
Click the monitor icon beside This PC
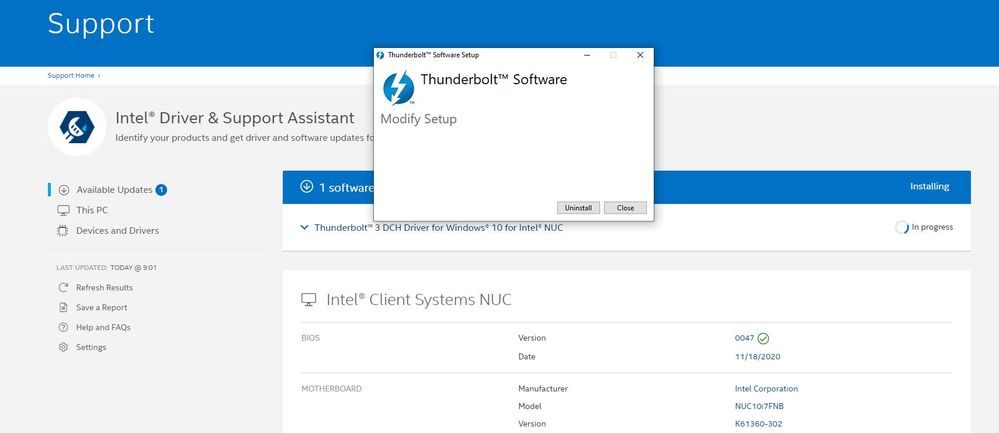tap(63, 210)
